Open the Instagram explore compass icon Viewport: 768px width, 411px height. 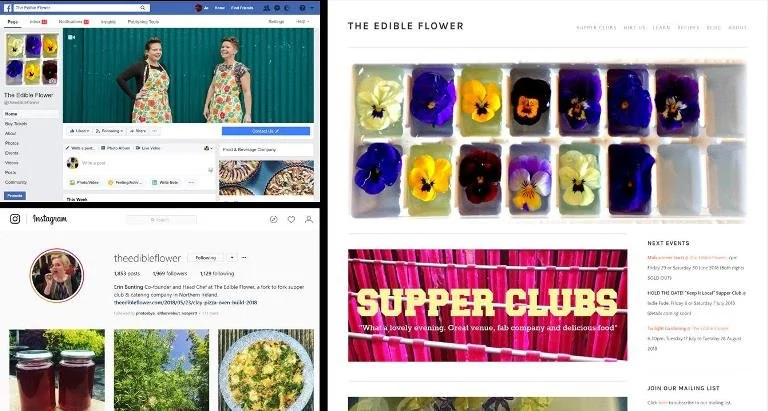click(x=274, y=219)
